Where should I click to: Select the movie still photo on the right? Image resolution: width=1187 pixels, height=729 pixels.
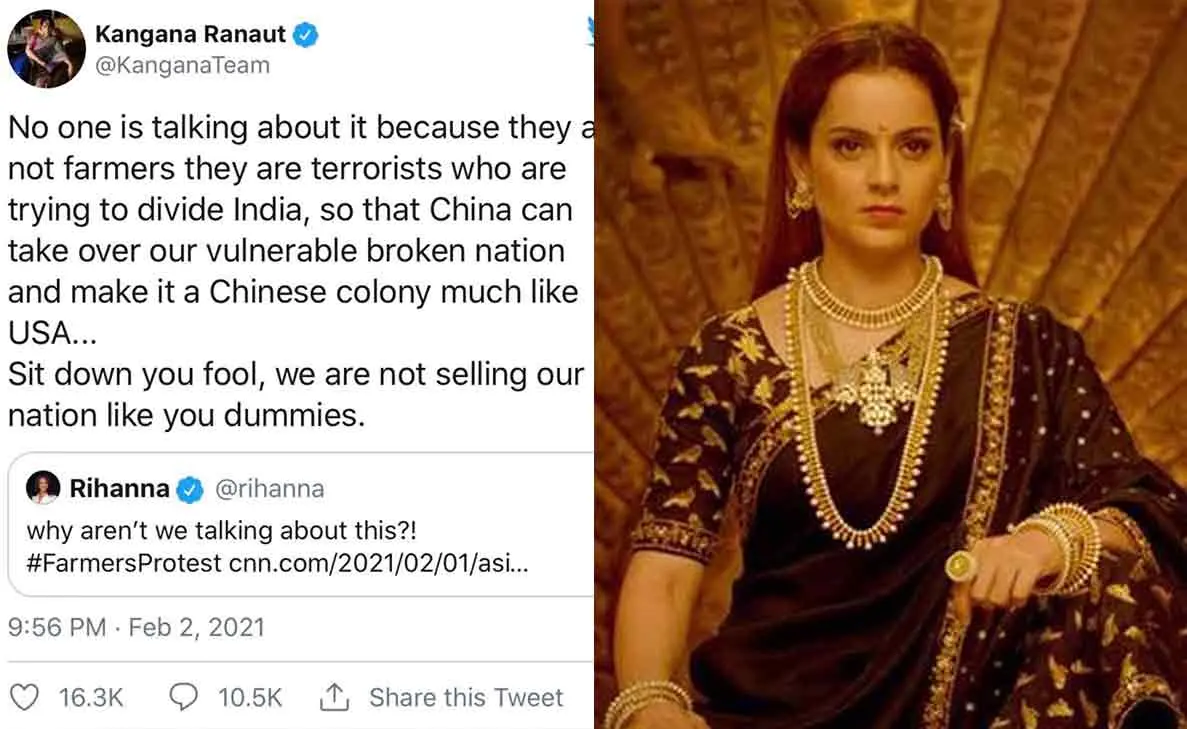pyautogui.click(x=890, y=364)
